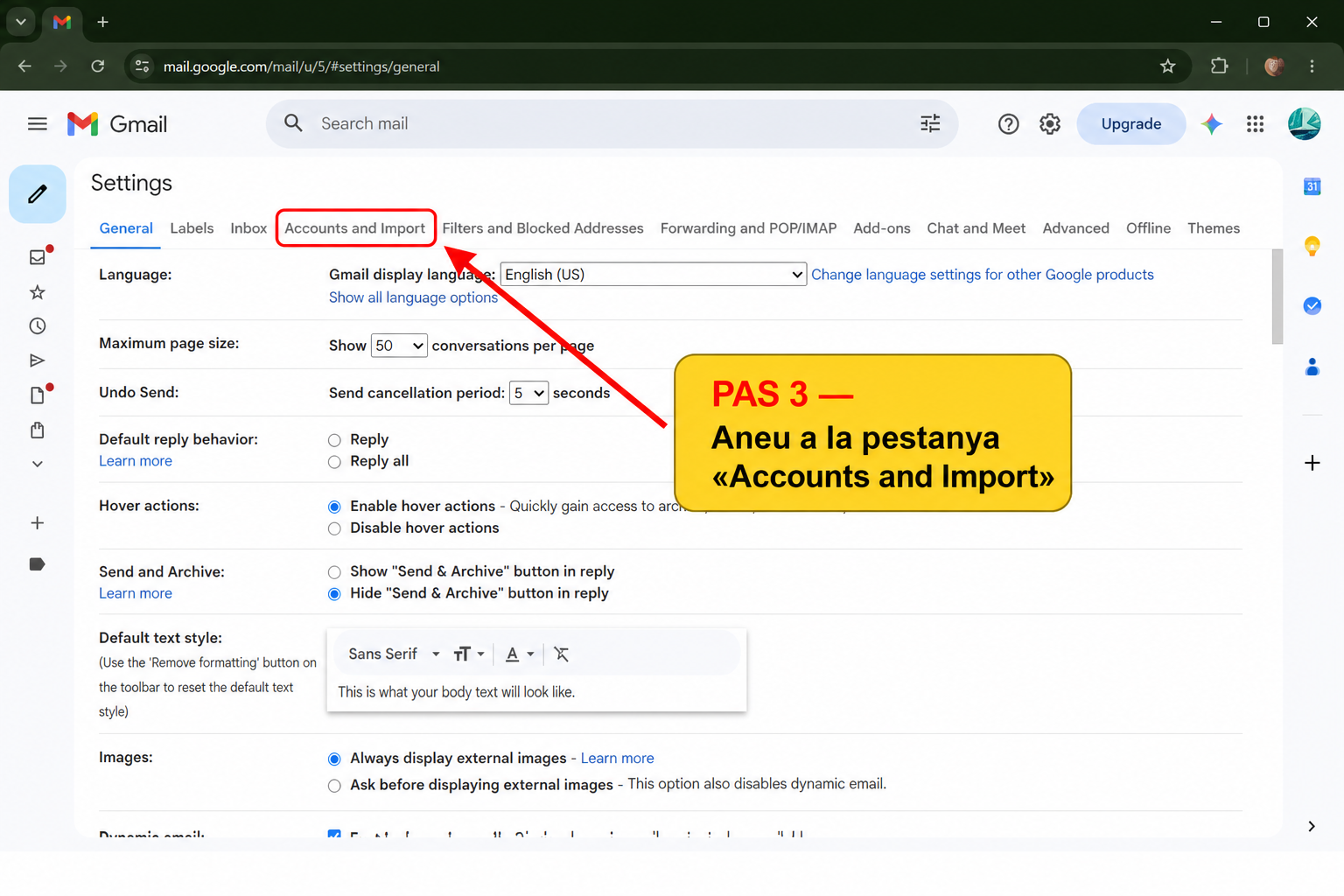The height and width of the screenshot is (896, 1344).
Task: Click Learn more under Default reply behavior
Action: (x=136, y=461)
